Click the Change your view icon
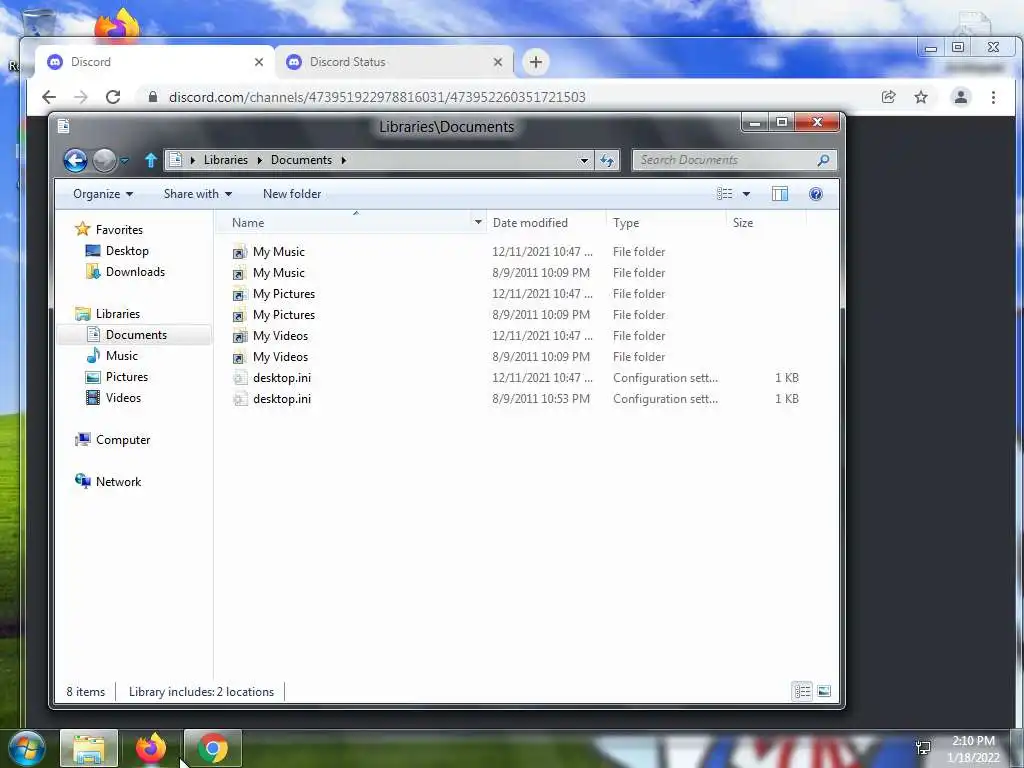1024x768 pixels. tap(724, 194)
